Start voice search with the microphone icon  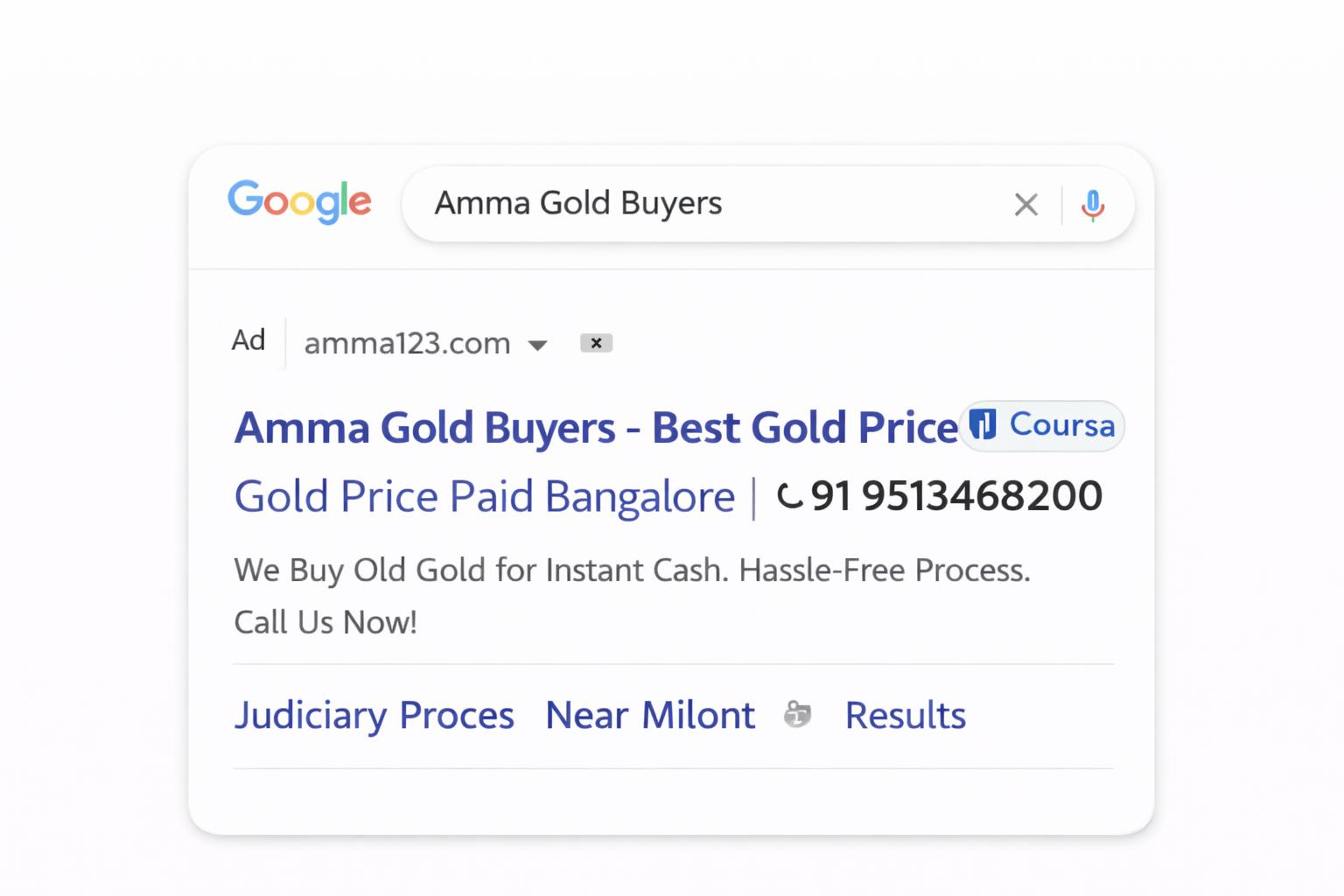1092,206
